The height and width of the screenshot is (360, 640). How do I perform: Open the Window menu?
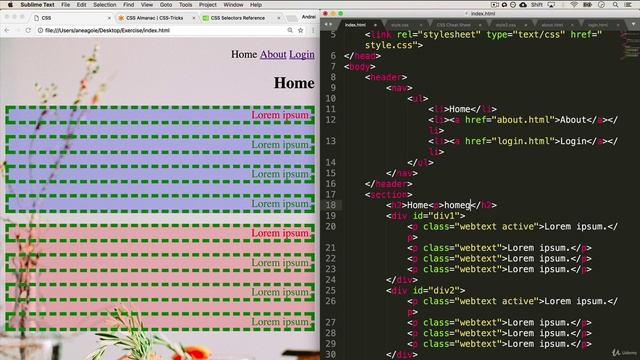233,5
